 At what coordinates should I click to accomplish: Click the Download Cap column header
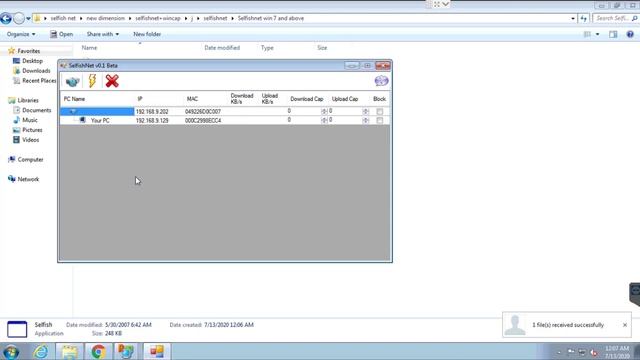click(307, 99)
